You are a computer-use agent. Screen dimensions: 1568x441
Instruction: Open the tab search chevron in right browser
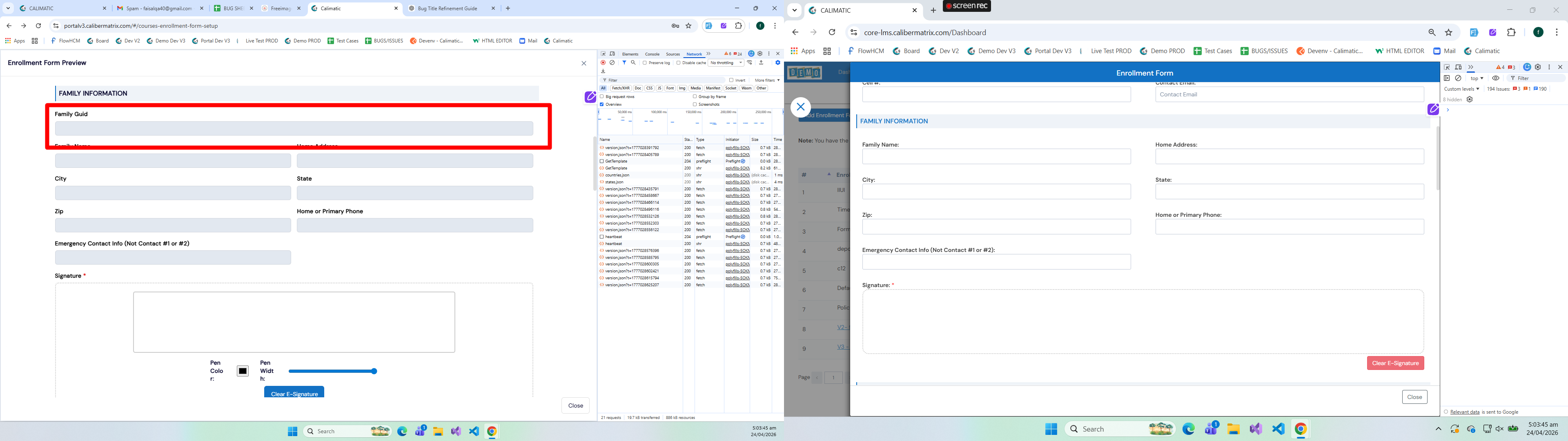click(794, 10)
